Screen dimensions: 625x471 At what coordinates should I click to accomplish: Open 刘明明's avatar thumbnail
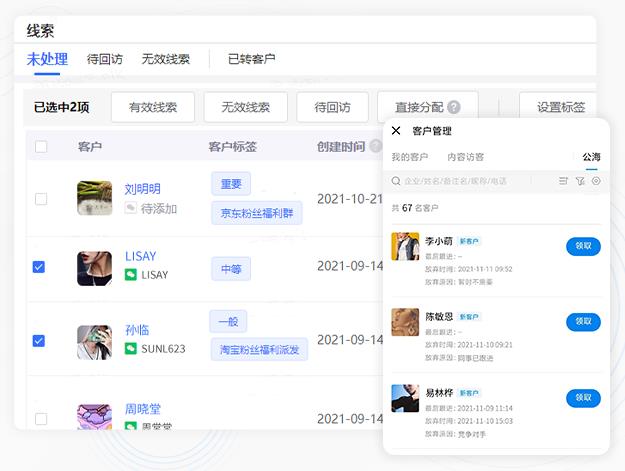[x=94, y=198]
